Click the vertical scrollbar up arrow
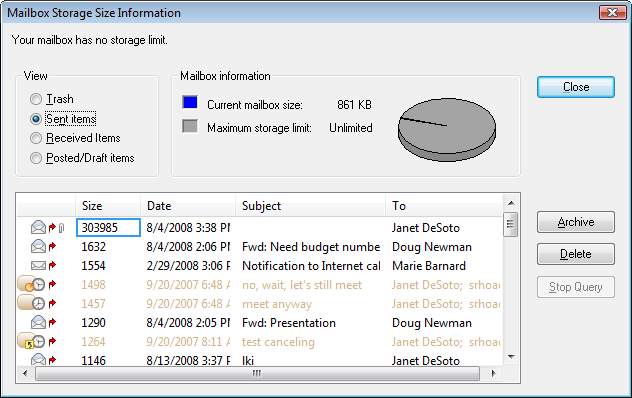This screenshot has width=632, height=398. (511, 203)
